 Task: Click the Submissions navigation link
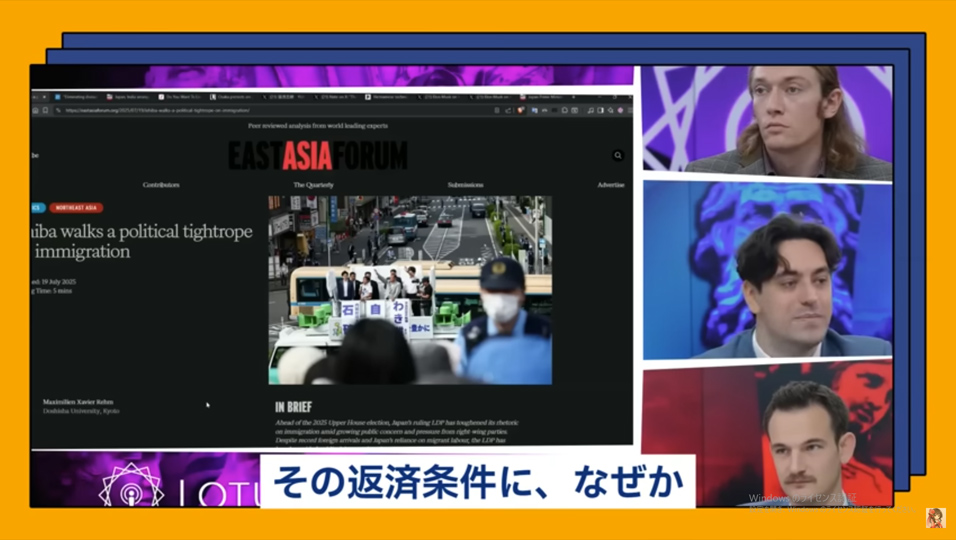pos(465,185)
